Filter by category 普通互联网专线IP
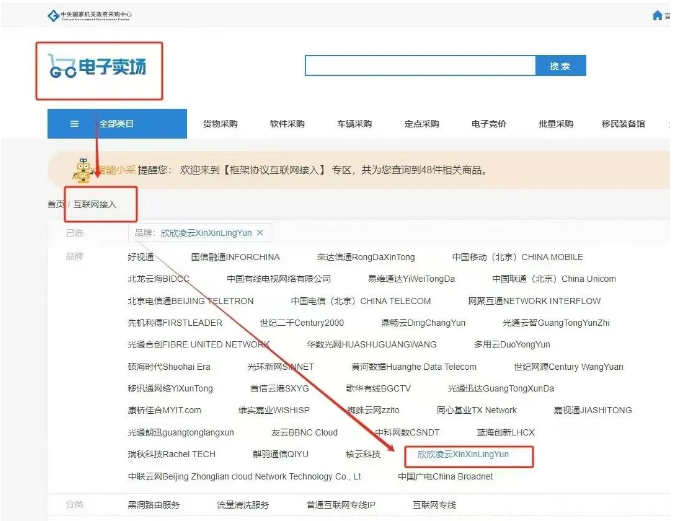The height and width of the screenshot is (521, 678). point(341,505)
